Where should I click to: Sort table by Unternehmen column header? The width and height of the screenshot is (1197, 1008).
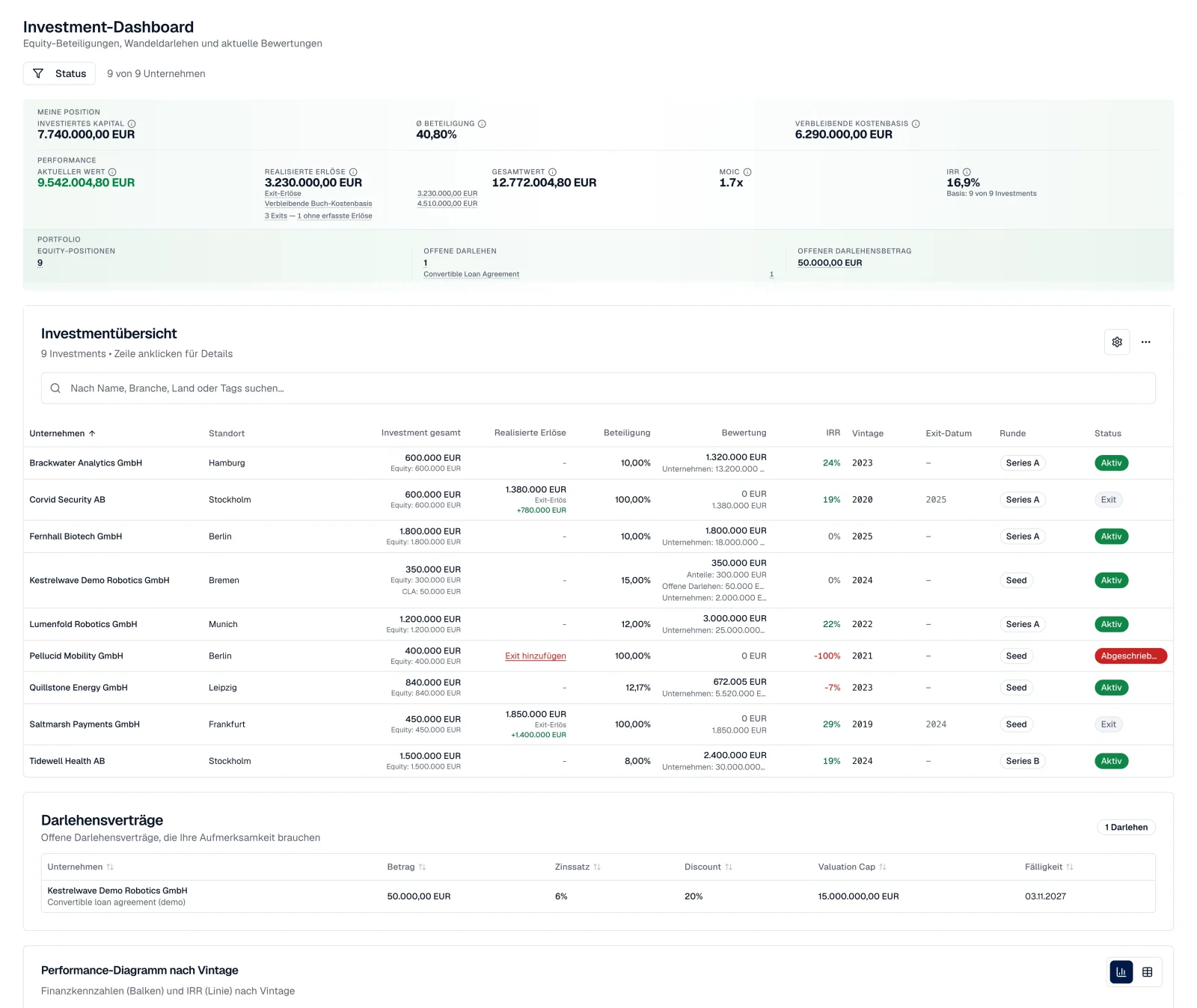pos(63,433)
